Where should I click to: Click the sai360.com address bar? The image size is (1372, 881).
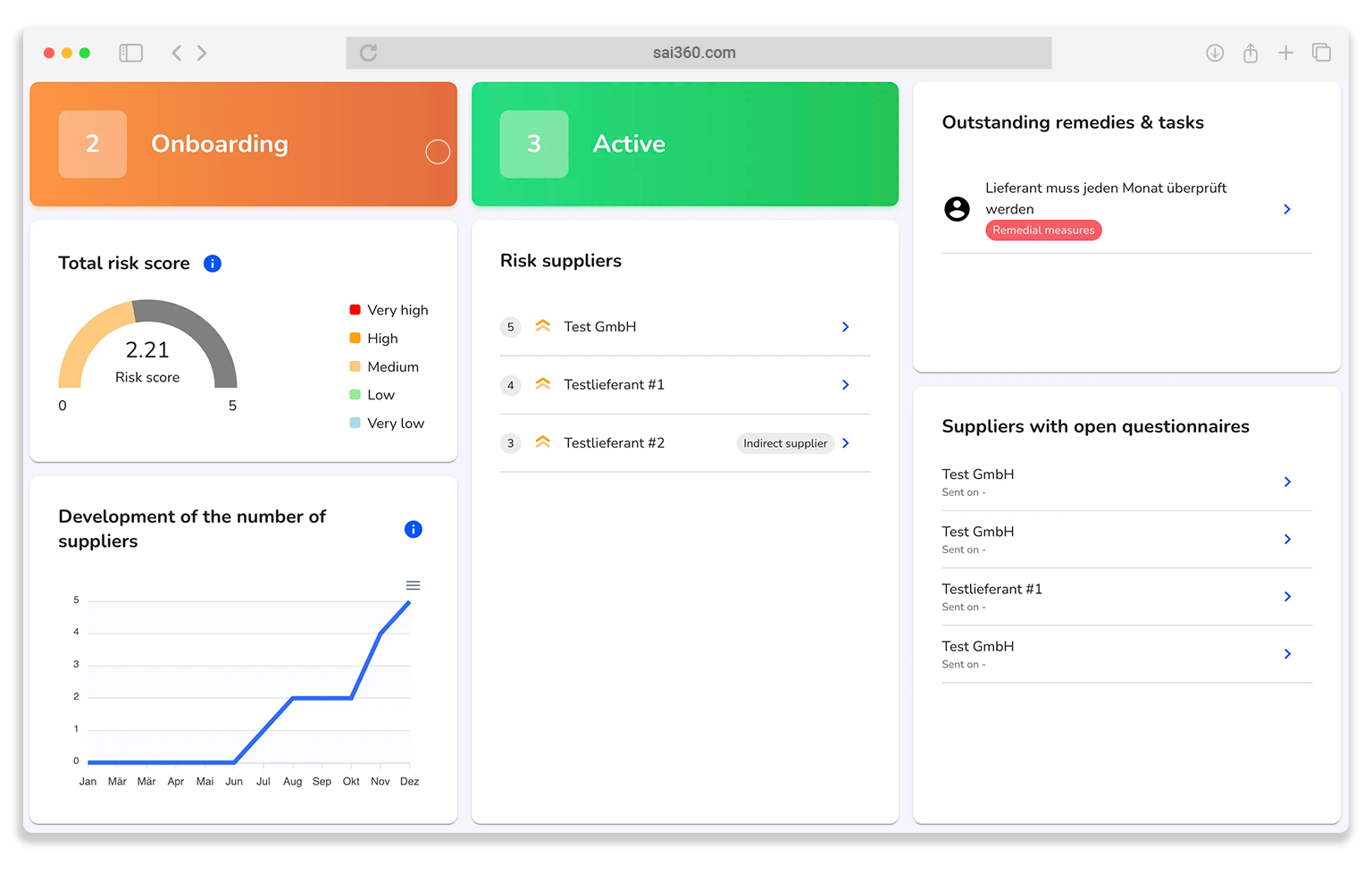tap(694, 54)
